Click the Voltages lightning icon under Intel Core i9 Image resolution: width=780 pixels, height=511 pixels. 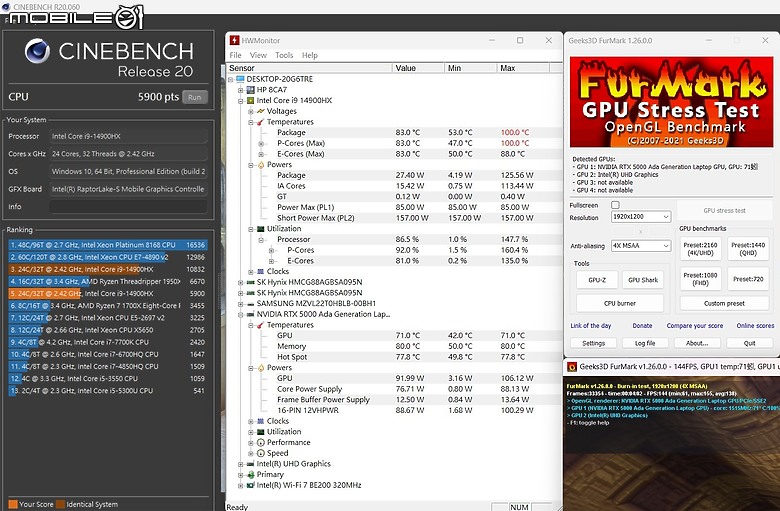tap(261, 111)
